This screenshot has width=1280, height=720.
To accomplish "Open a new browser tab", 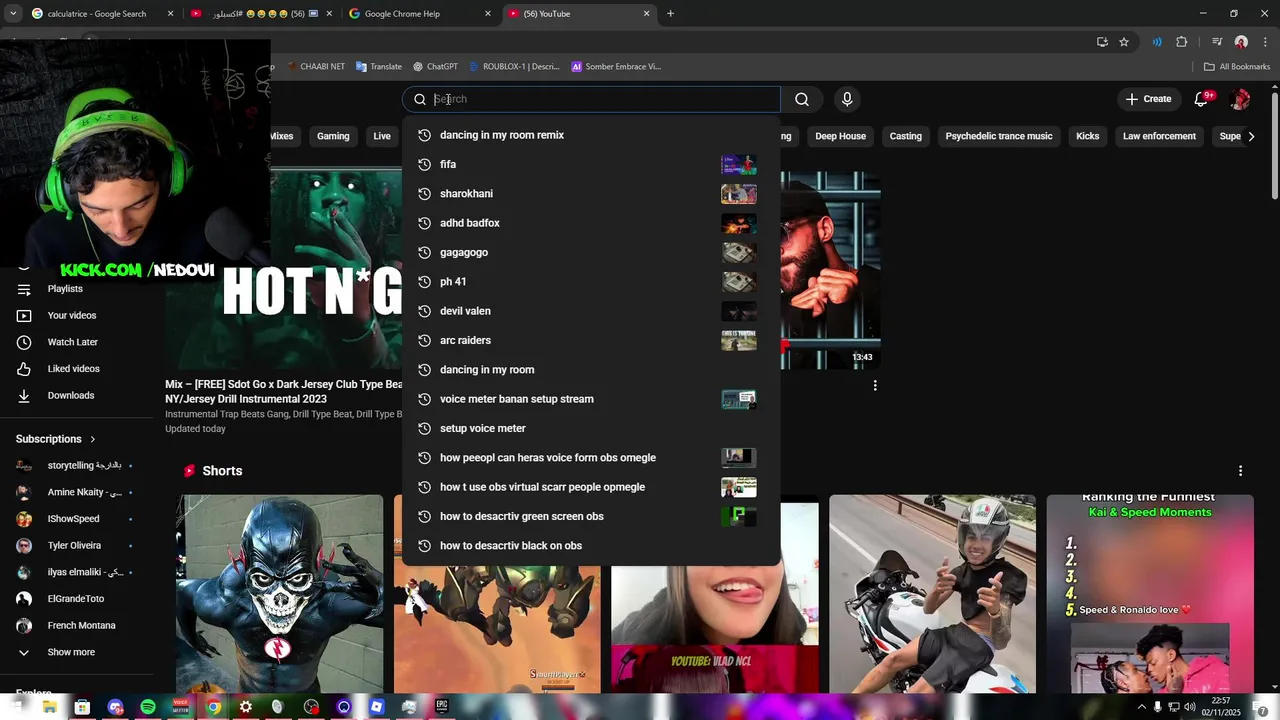I will (x=670, y=14).
